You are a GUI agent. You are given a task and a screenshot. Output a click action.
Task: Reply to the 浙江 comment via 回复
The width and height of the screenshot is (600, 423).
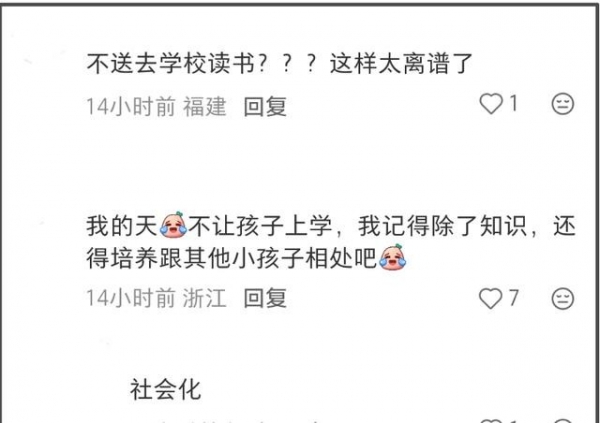tap(265, 298)
